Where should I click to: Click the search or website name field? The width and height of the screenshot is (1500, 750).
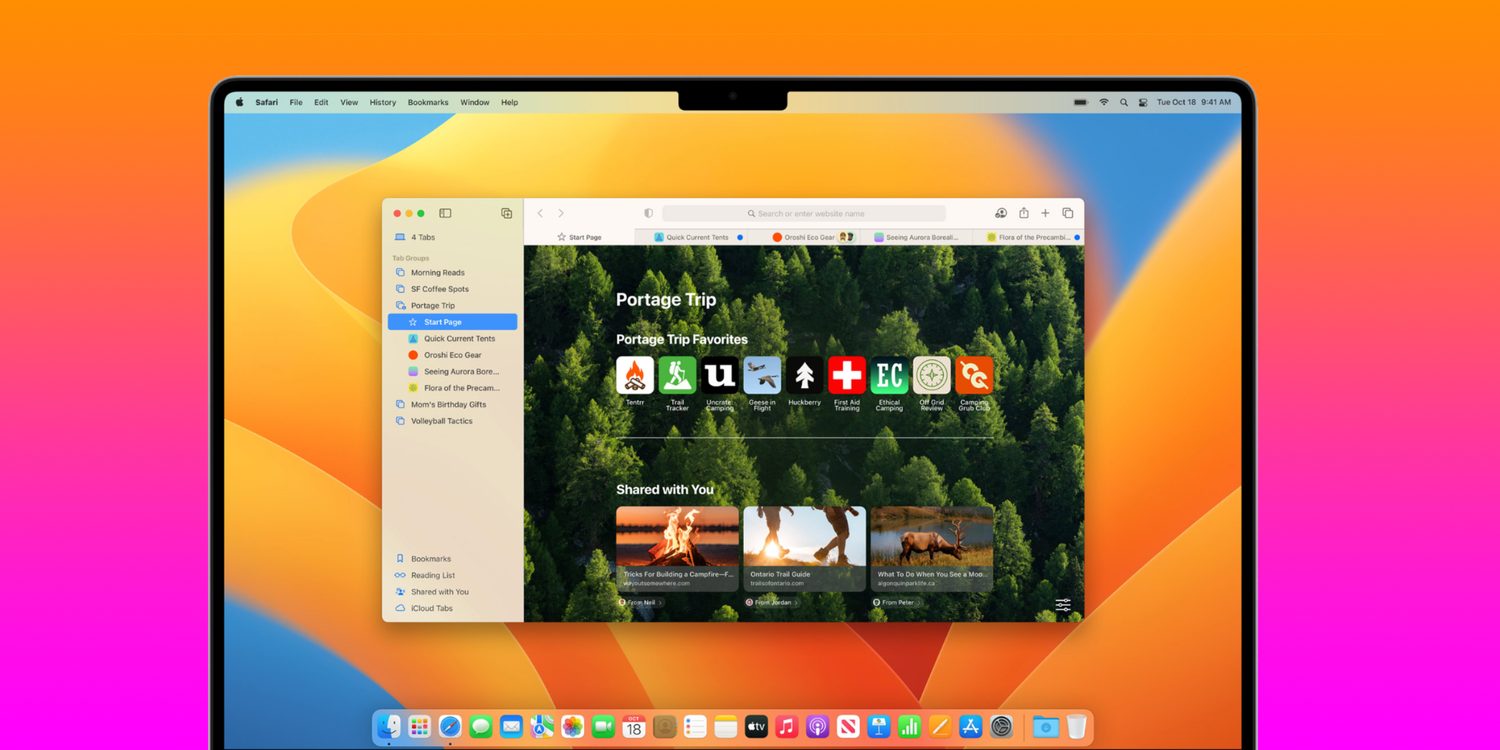click(x=805, y=213)
